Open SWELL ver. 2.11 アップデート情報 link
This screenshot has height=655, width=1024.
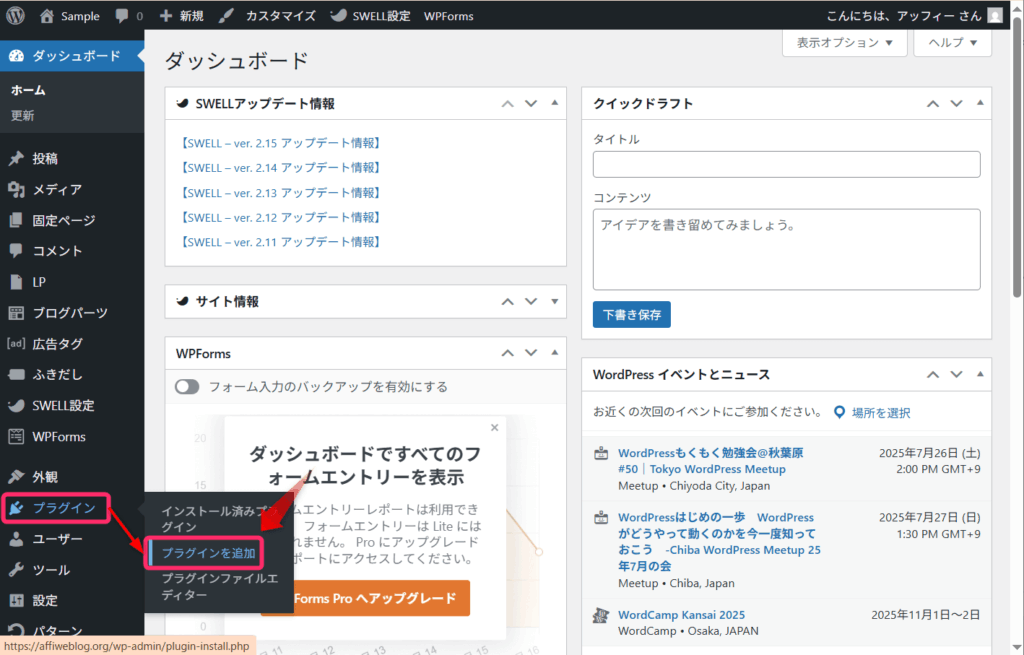281,242
